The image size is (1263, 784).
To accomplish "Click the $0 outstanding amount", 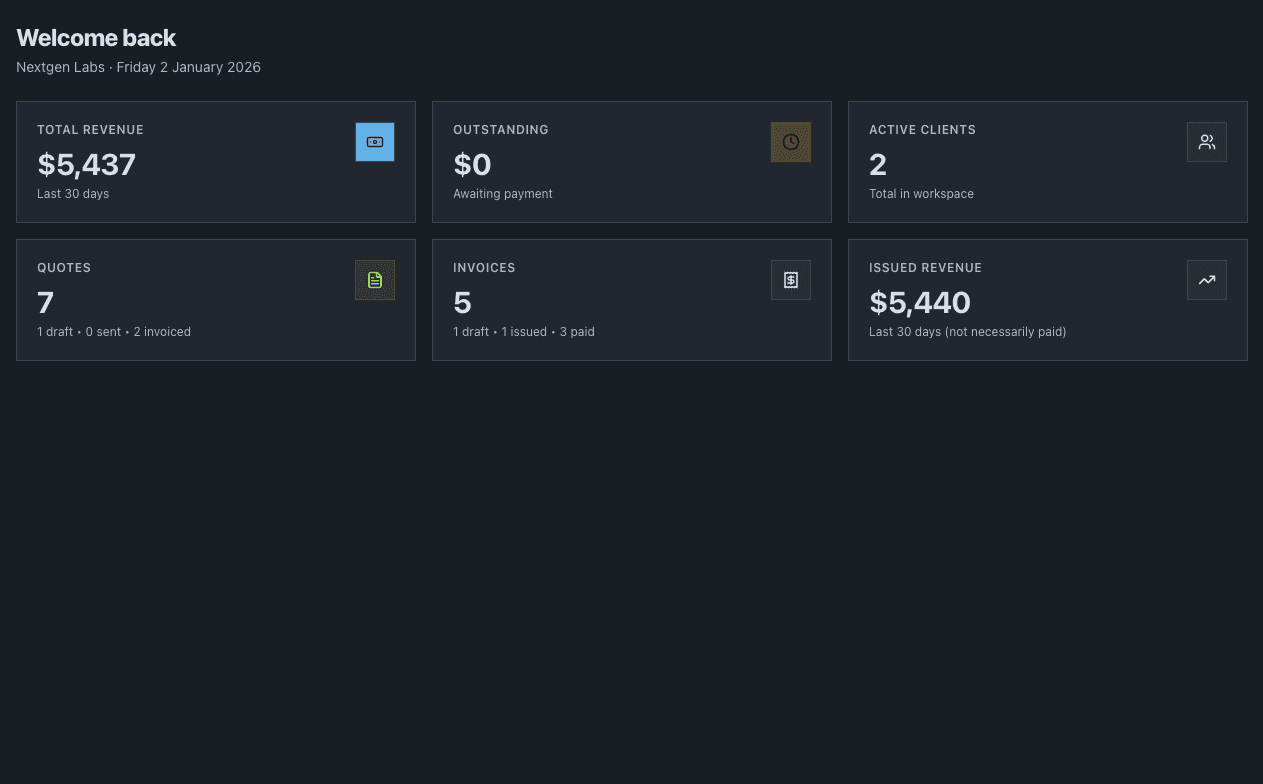I will [472, 164].
